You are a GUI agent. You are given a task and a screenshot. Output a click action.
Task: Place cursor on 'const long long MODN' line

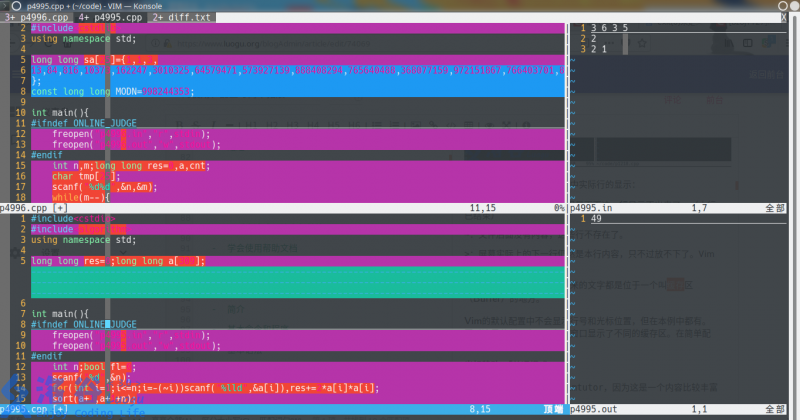pos(110,91)
